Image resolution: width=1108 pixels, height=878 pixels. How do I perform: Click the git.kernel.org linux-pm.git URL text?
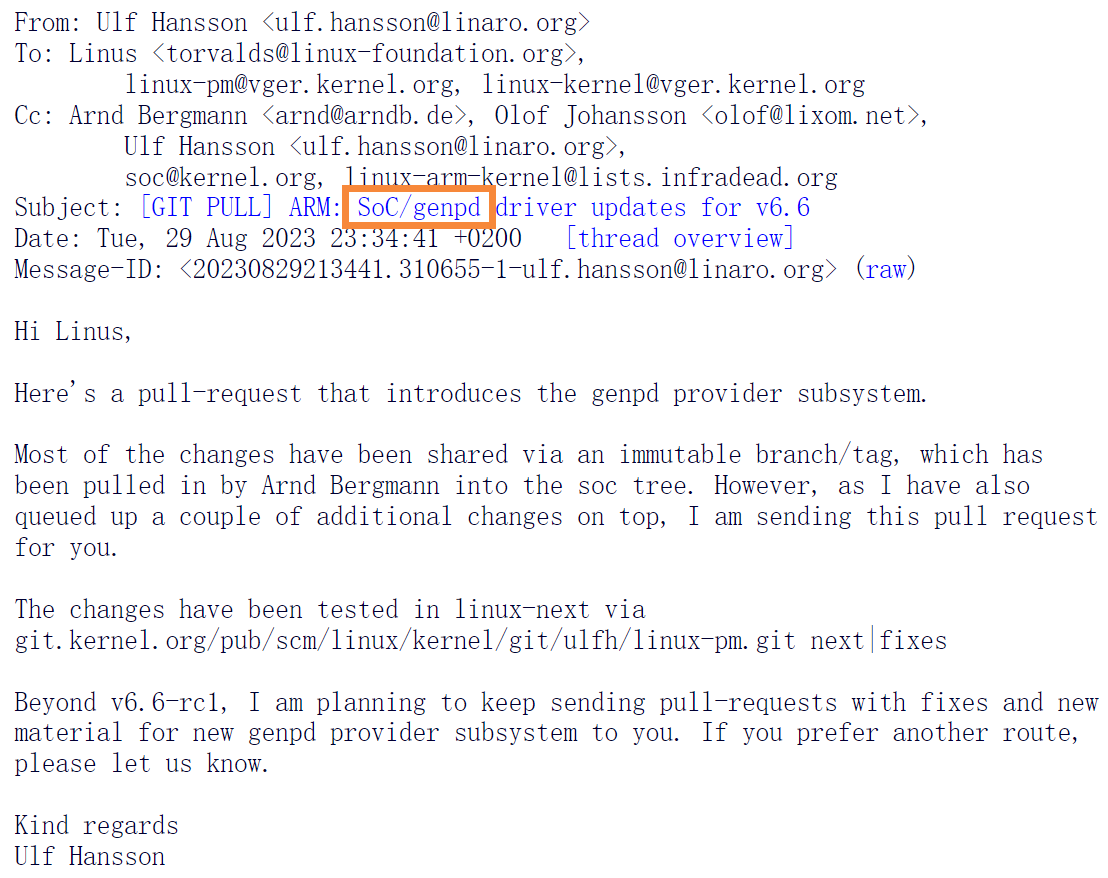405,641
